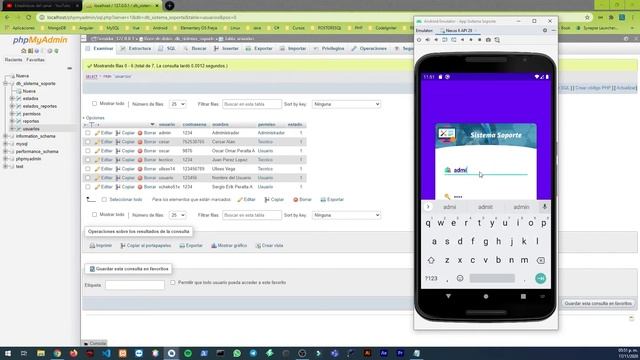
Task: Click Borrar icon in the marked-items bar
Action: click(x=296, y=200)
